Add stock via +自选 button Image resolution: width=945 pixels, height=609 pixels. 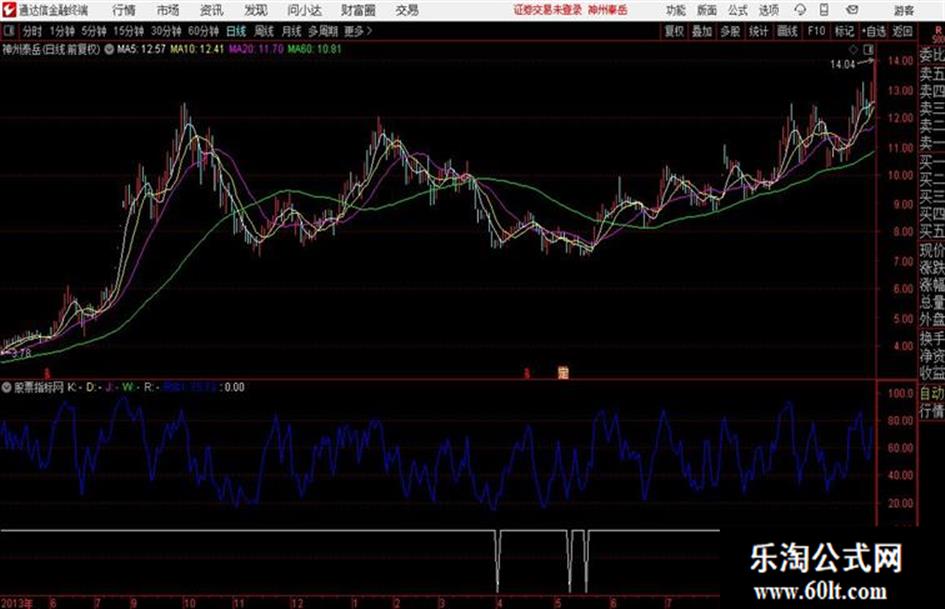coord(874,31)
